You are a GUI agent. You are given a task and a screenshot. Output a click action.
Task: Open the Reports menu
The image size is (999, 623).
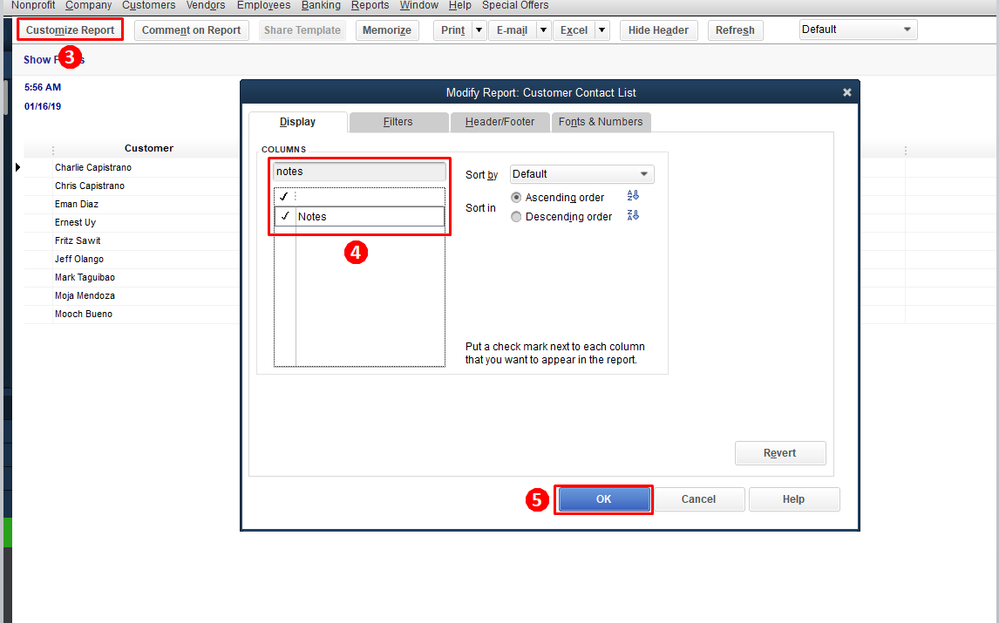pyautogui.click(x=370, y=5)
